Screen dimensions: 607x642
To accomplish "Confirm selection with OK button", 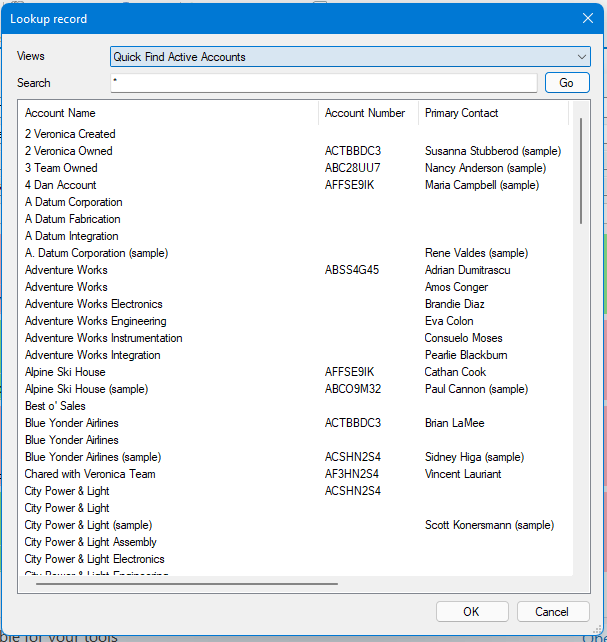I will coord(472,612).
